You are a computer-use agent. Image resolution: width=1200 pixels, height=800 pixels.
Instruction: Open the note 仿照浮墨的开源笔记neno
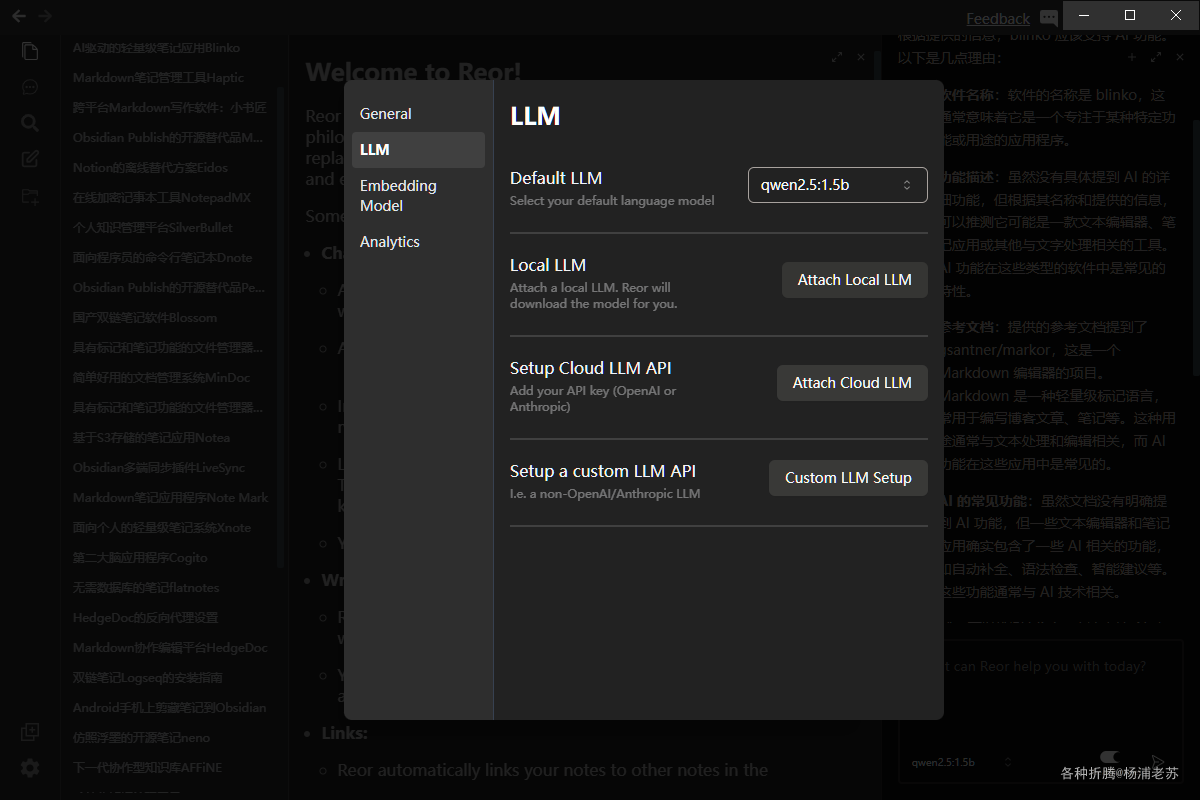(141, 738)
